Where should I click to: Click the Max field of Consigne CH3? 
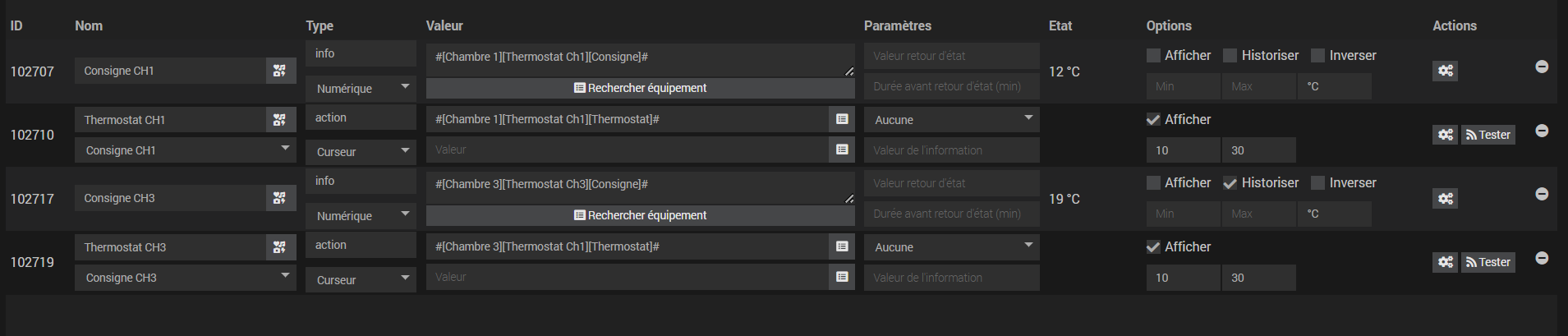(x=1258, y=214)
